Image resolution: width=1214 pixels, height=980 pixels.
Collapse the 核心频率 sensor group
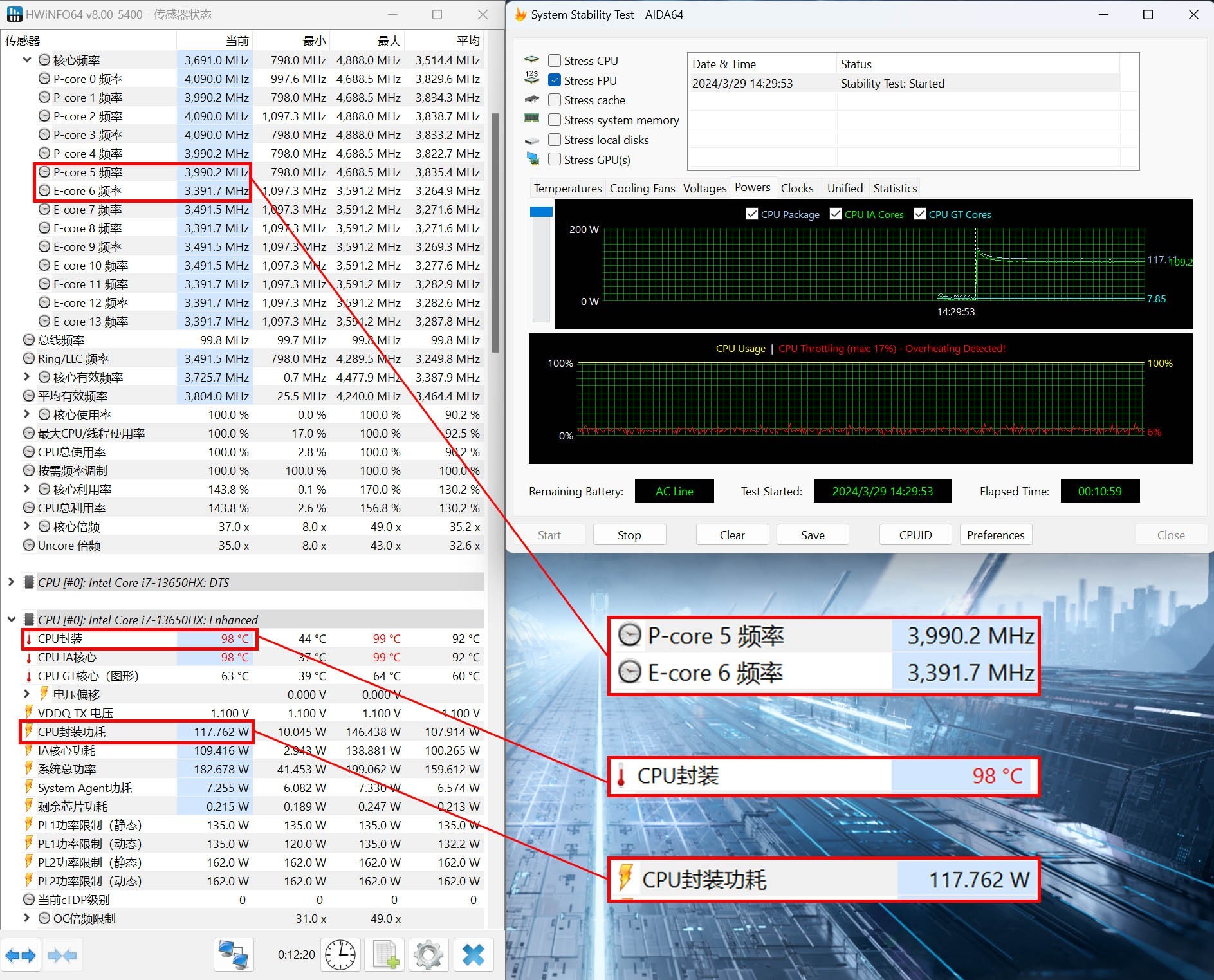pos(27,59)
